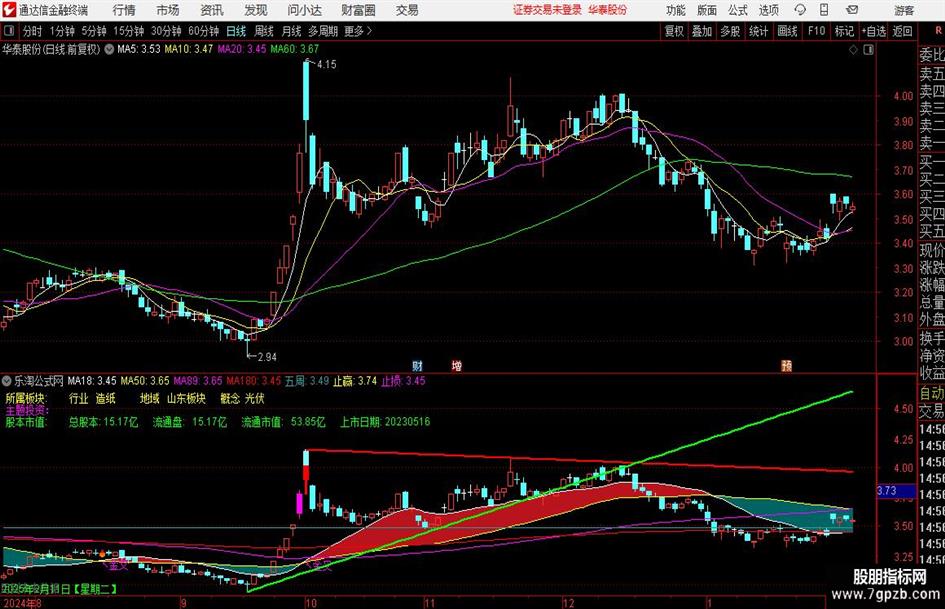Viewport: 945px width, 609px height.
Task: Open the 行情 menu
Action: [x=124, y=10]
